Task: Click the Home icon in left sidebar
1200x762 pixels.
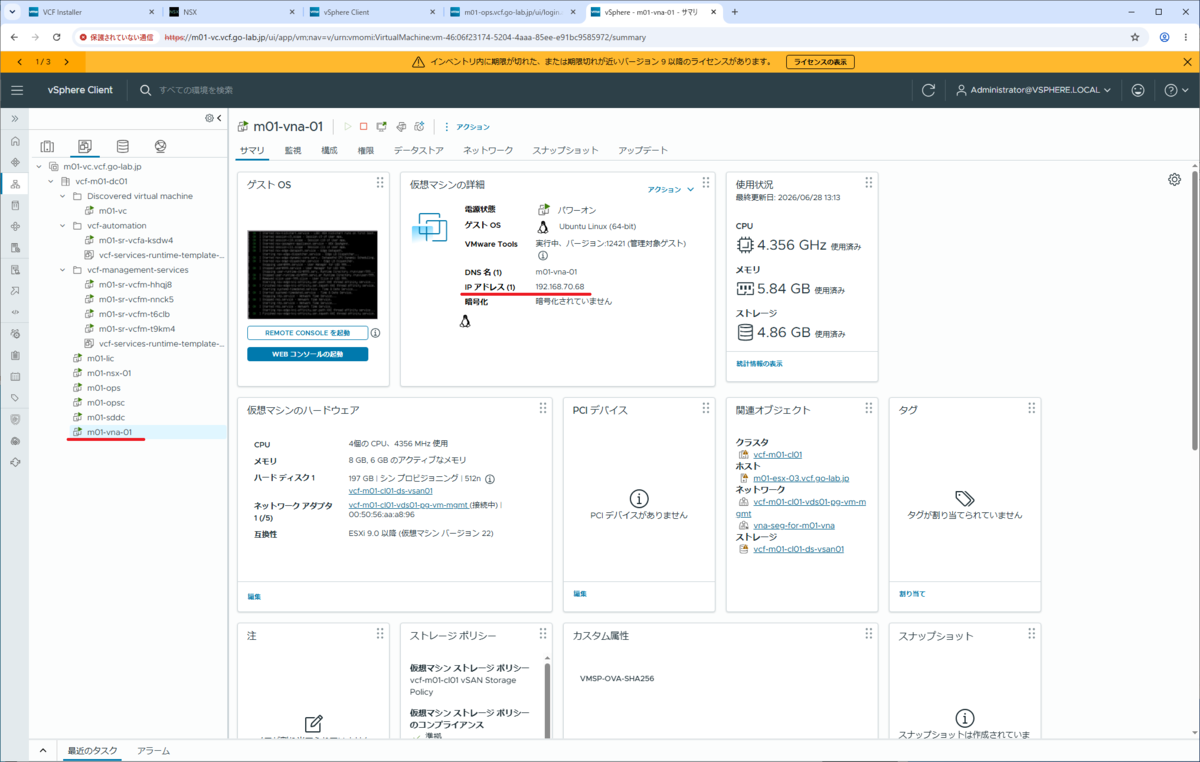Action: 15,141
